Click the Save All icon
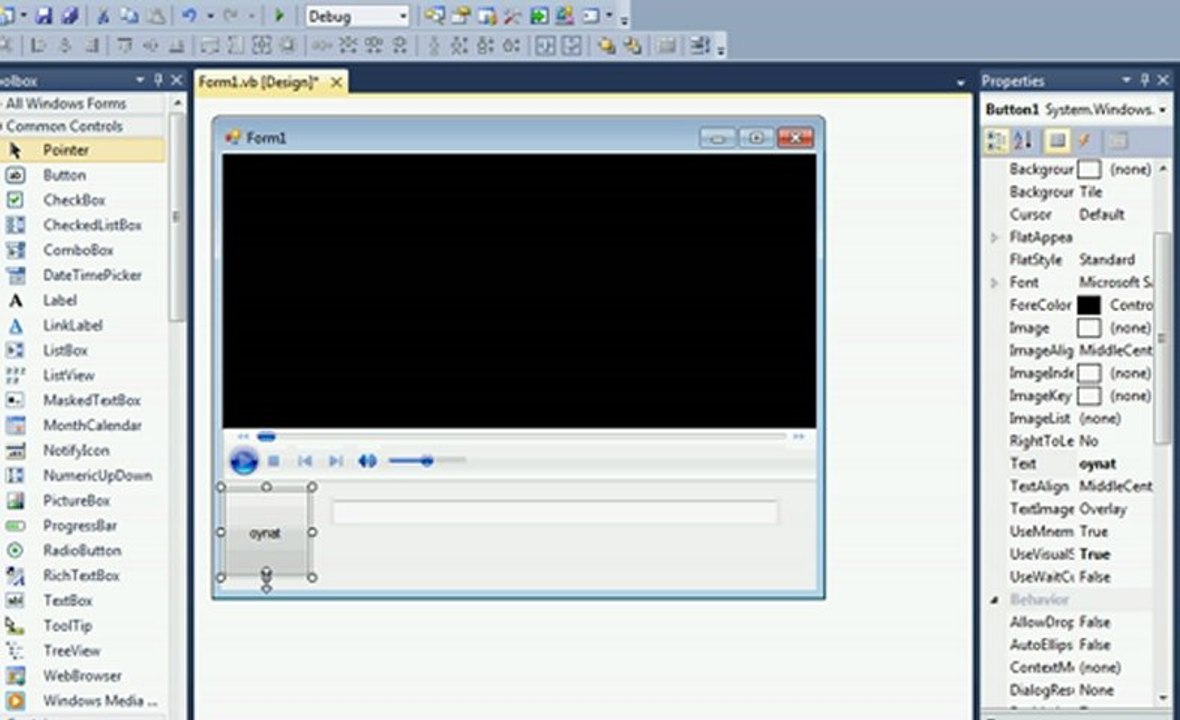Image resolution: width=1180 pixels, height=720 pixels. pos(70,15)
